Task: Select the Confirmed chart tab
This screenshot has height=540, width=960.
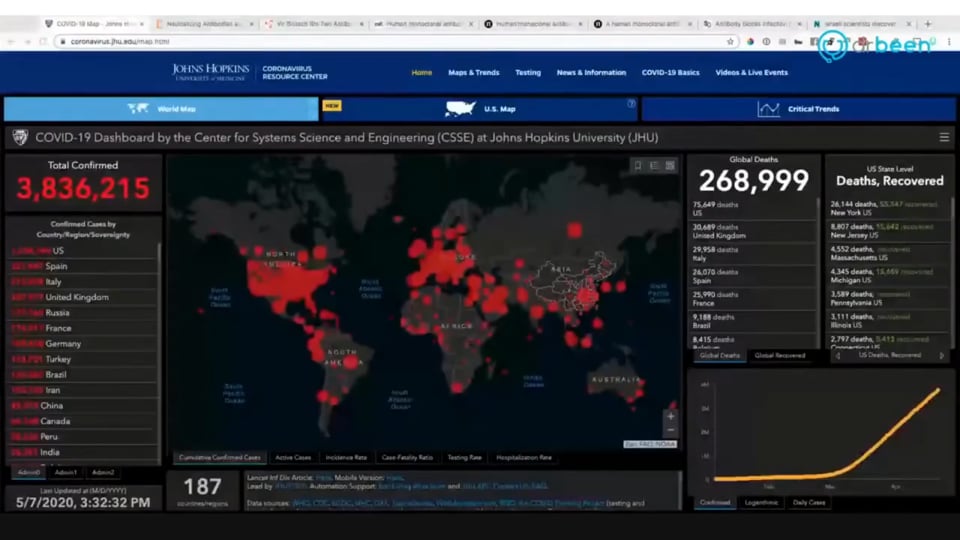Action: coord(714,503)
